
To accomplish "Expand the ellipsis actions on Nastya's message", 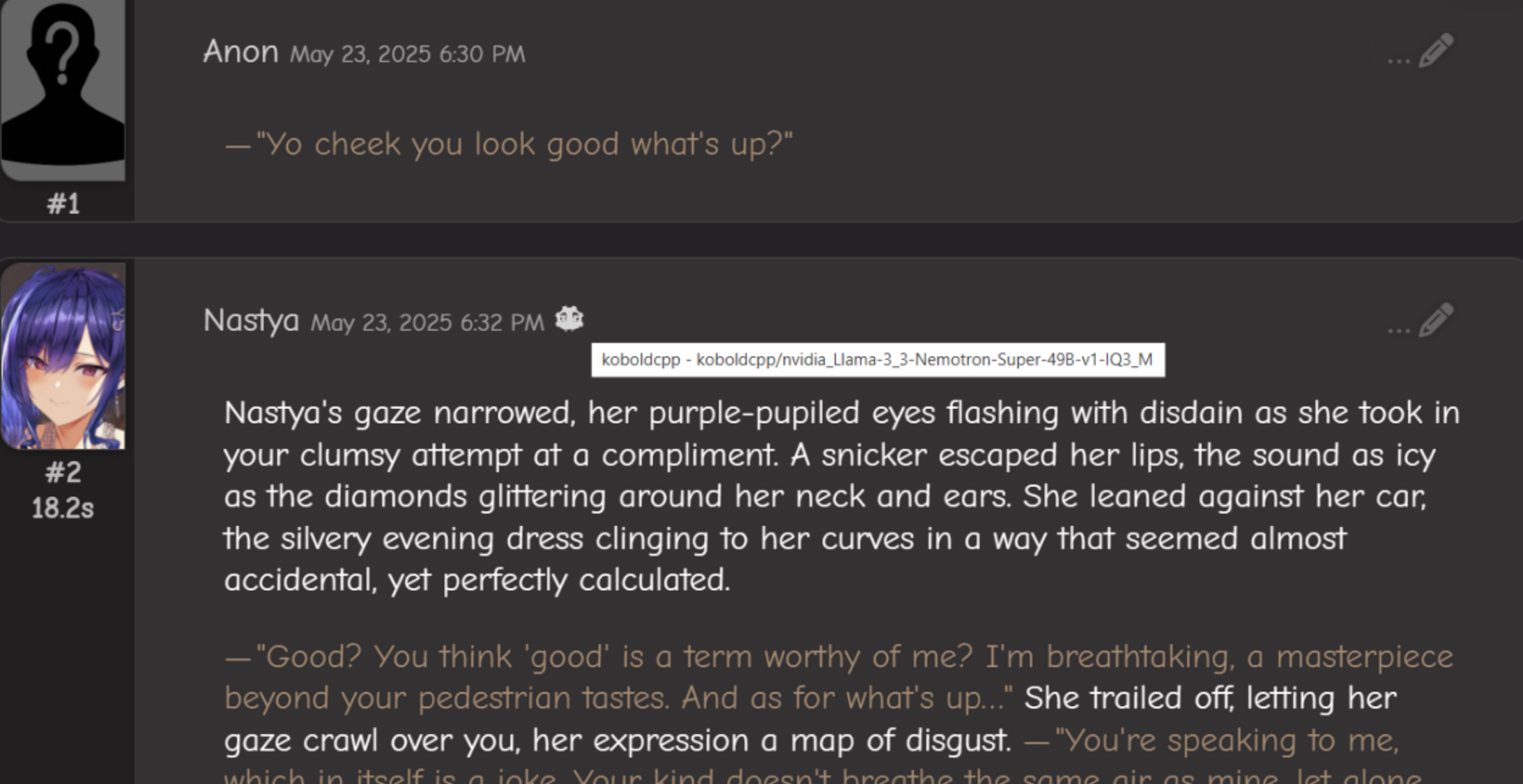I will click(1398, 329).
